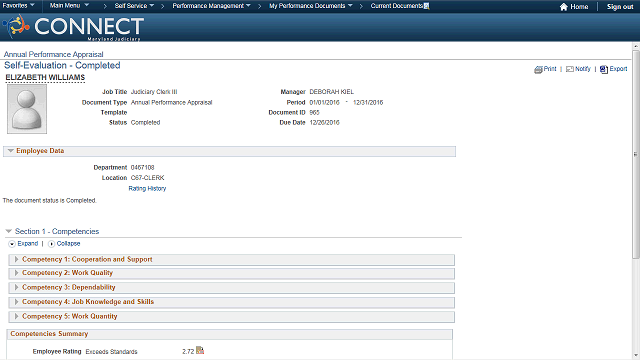Click the Connect Maryland Judiciary logo
Image resolution: width=640 pixels, height=360 pixels.
click(73, 27)
